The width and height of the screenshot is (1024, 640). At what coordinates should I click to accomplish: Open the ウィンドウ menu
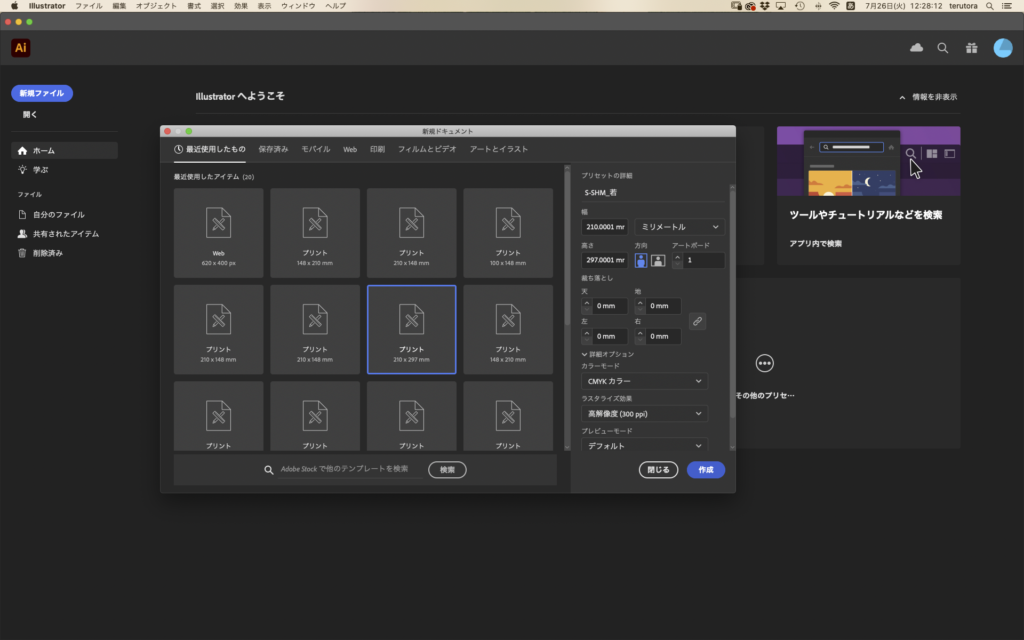(298, 6)
